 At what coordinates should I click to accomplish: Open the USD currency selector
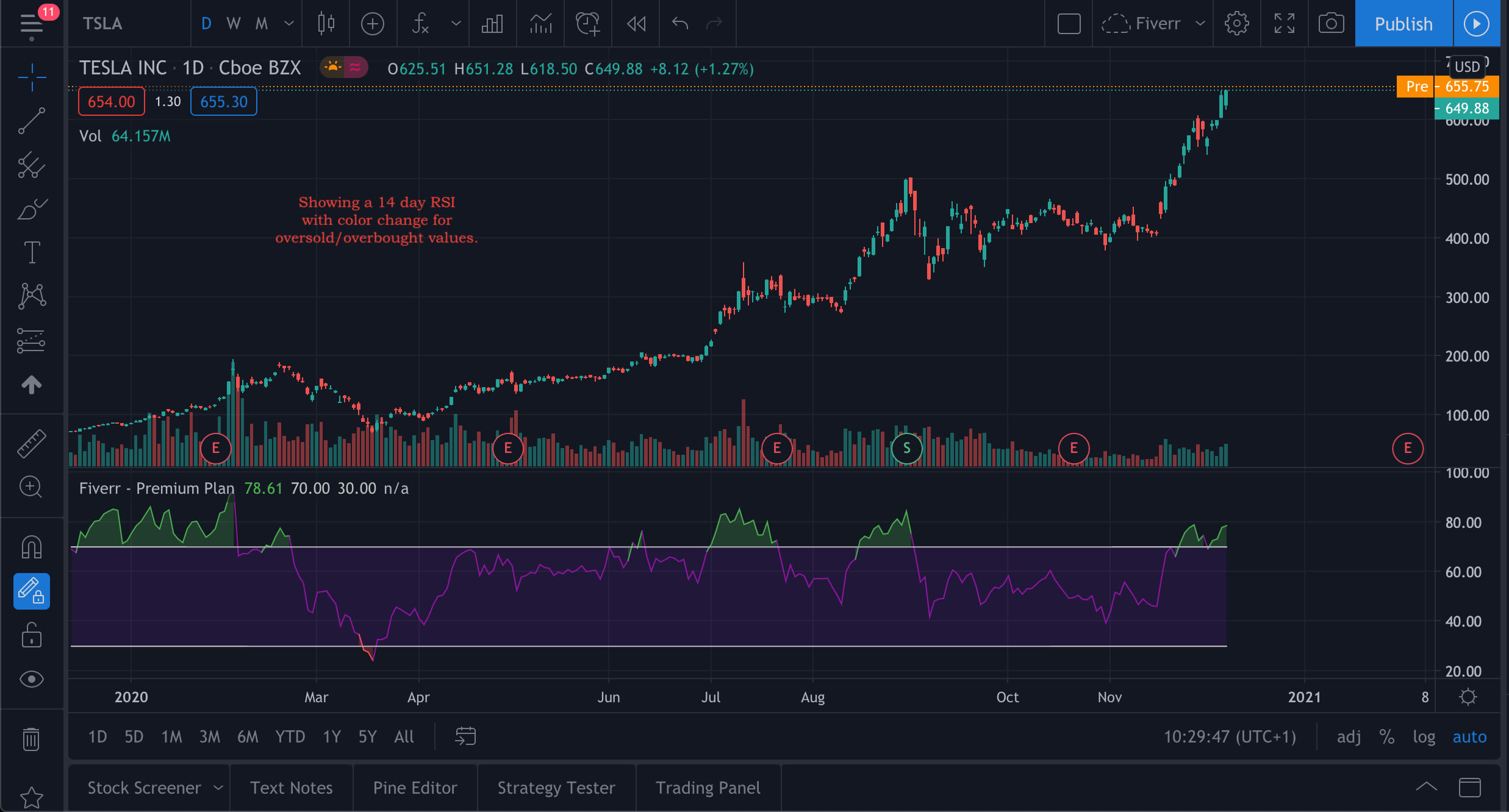coord(1467,66)
